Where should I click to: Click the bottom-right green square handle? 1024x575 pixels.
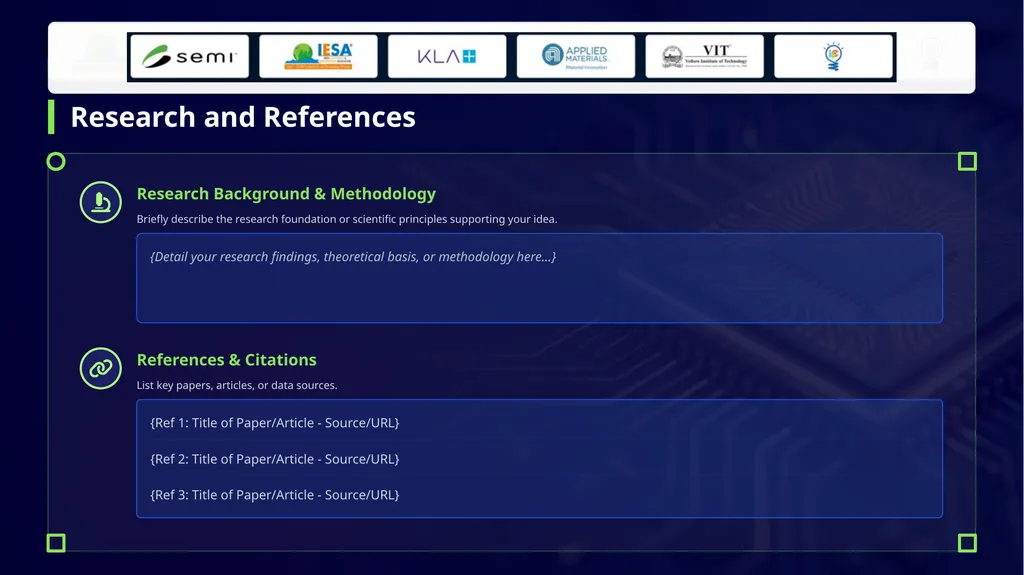[967, 543]
